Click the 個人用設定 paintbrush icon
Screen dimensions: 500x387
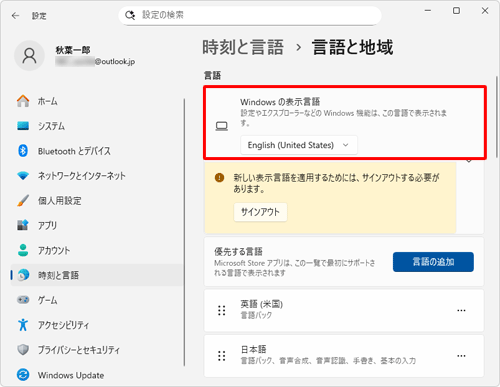coord(23,200)
